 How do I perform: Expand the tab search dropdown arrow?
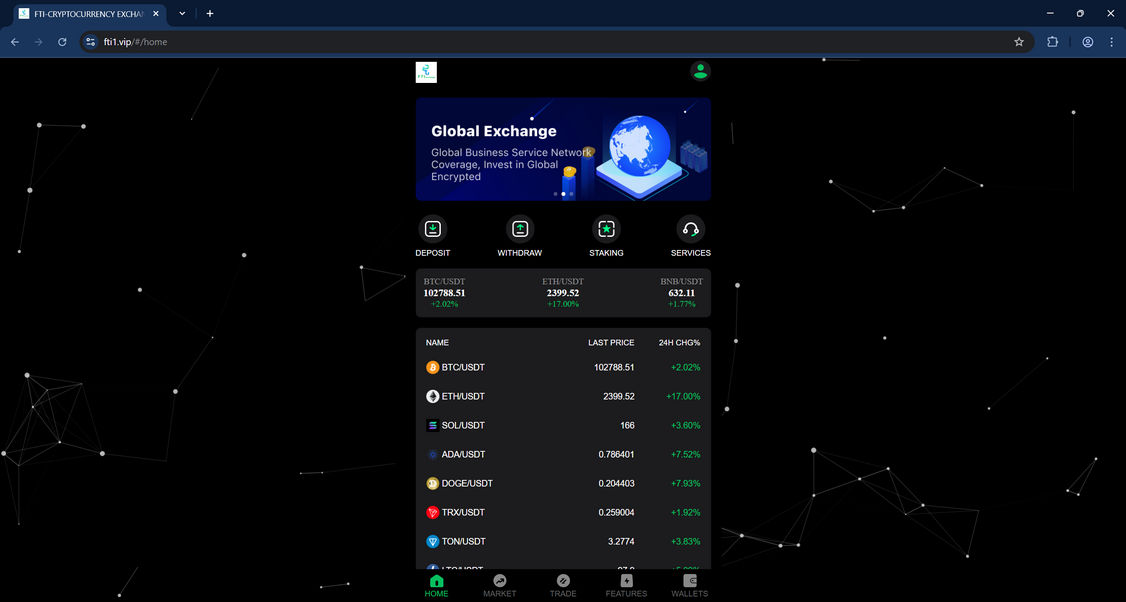pos(182,14)
